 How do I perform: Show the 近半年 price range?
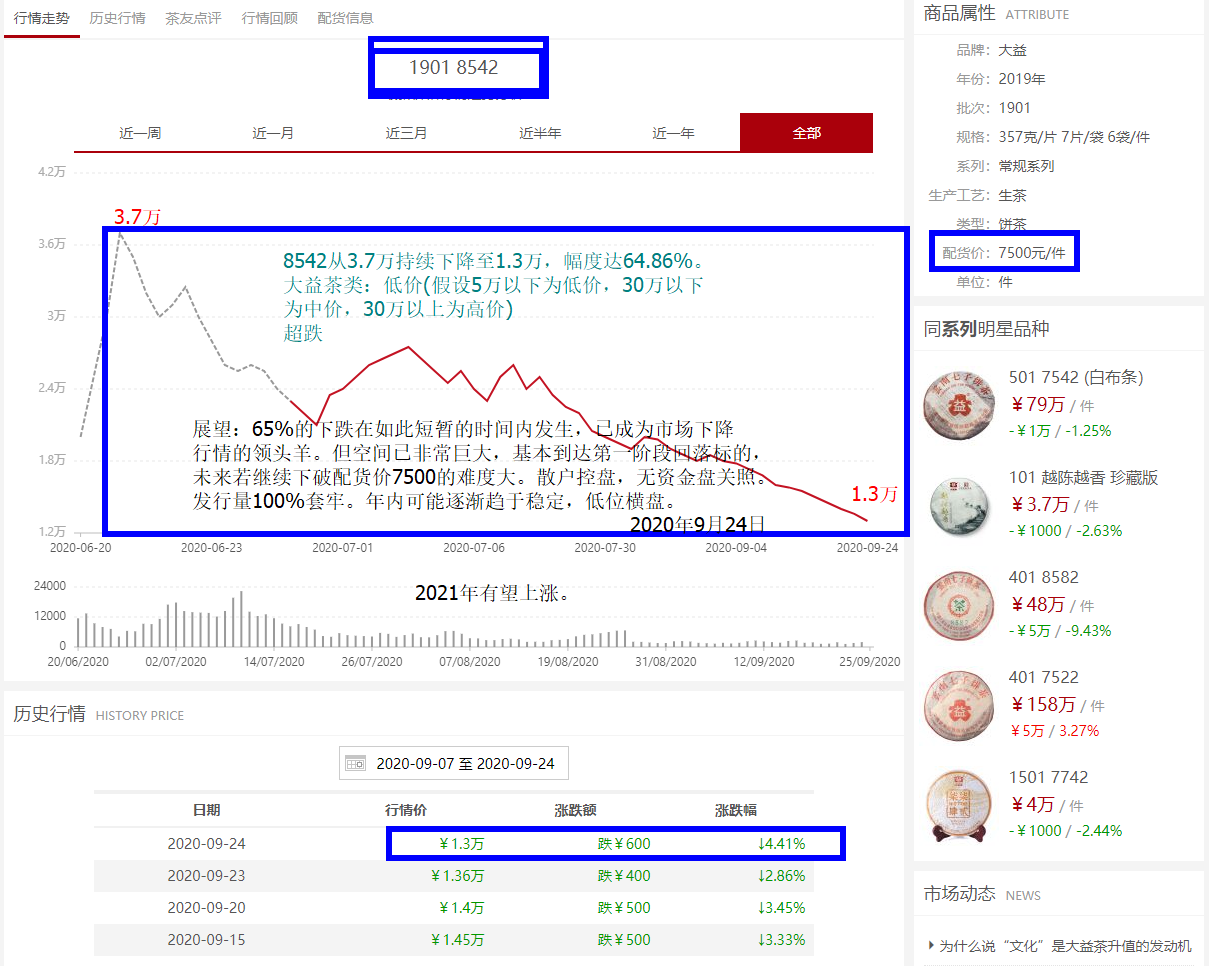point(540,133)
